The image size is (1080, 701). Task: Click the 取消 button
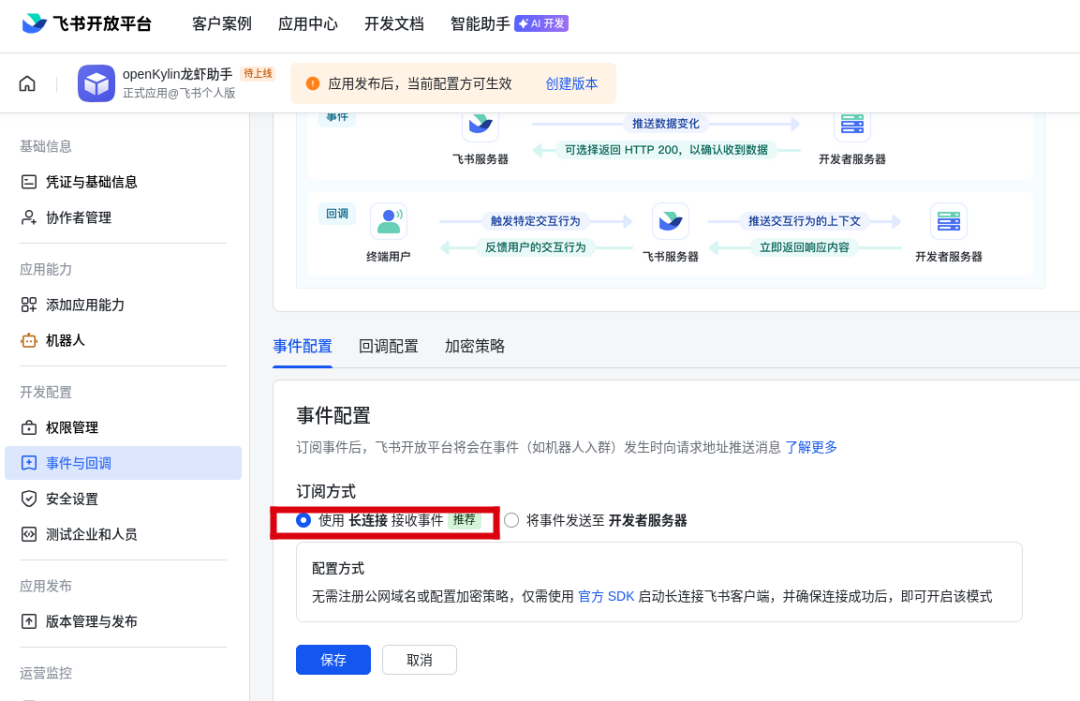tap(419, 660)
